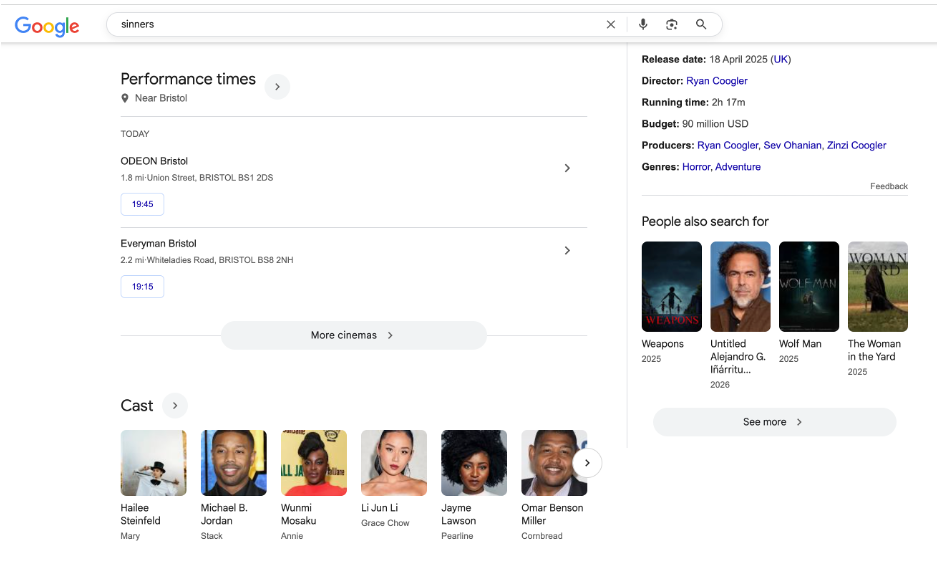Open ODEON Bristol details chevron
The image size is (938, 572).
coord(567,168)
